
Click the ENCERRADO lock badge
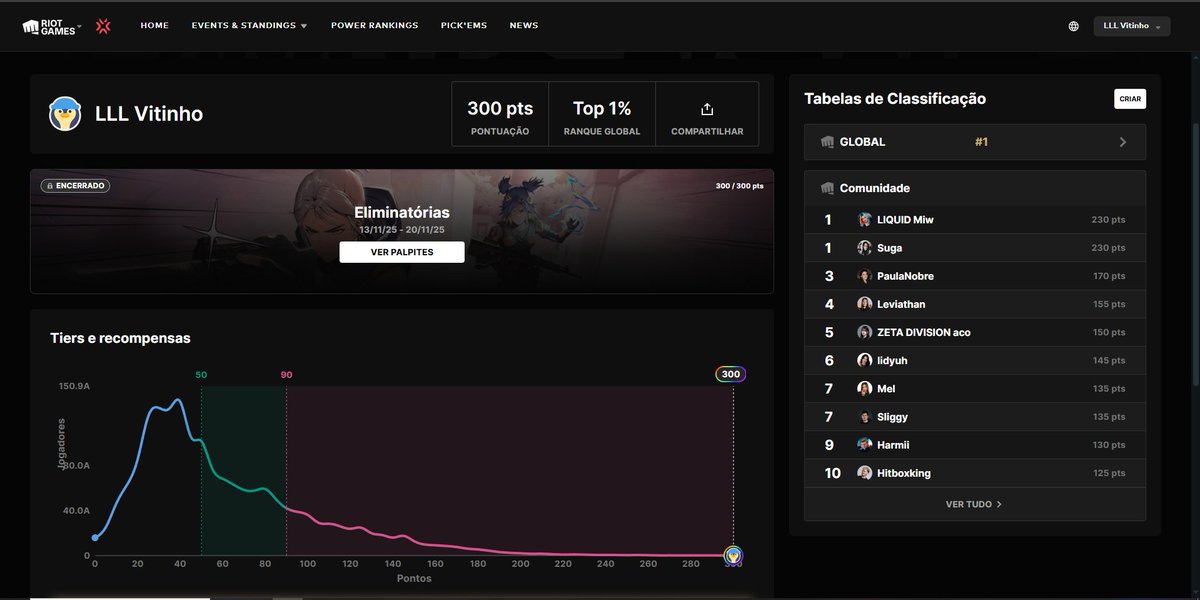click(x=75, y=186)
